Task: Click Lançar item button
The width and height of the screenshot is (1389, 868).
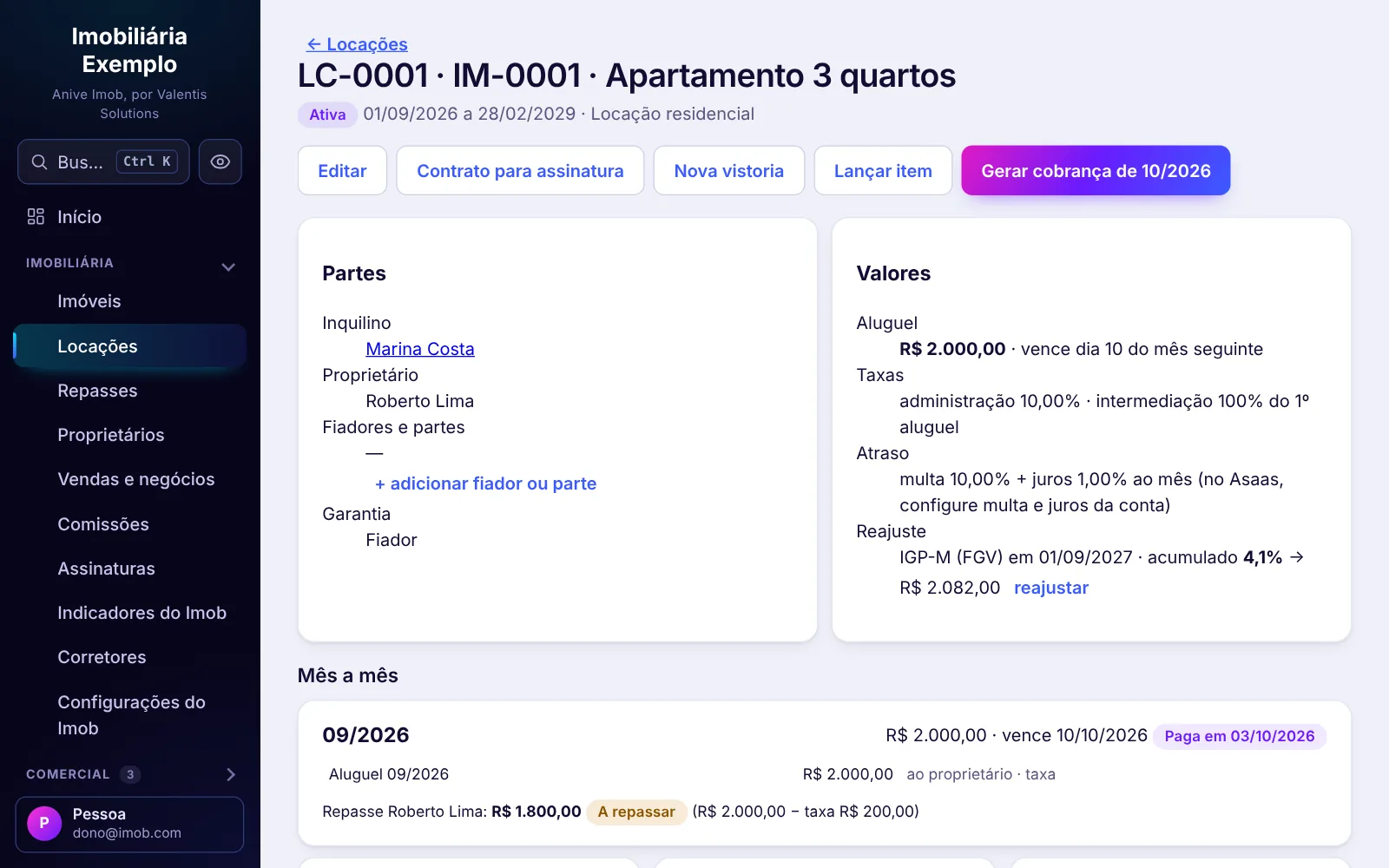Action: [x=883, y=171]
